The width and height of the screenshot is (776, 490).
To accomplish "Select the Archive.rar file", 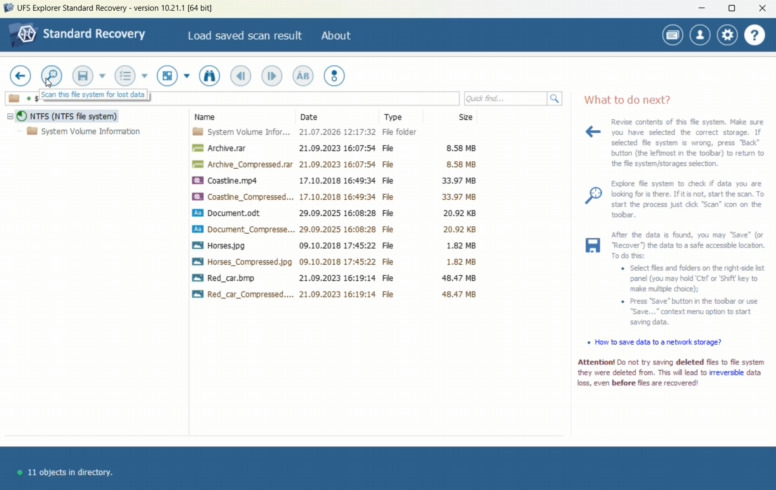I will coord(334,148).
